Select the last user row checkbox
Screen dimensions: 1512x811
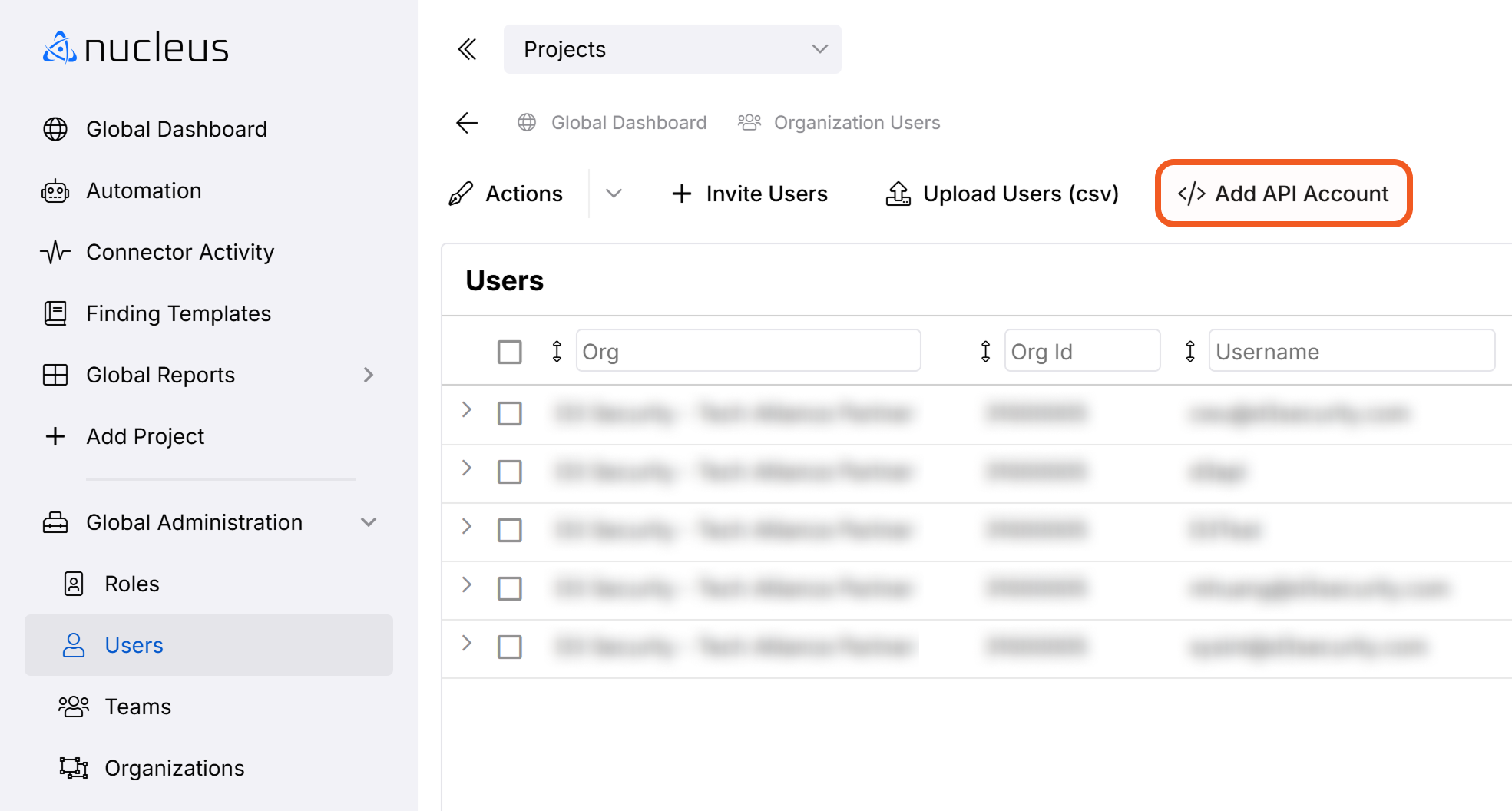coord(509,647)
